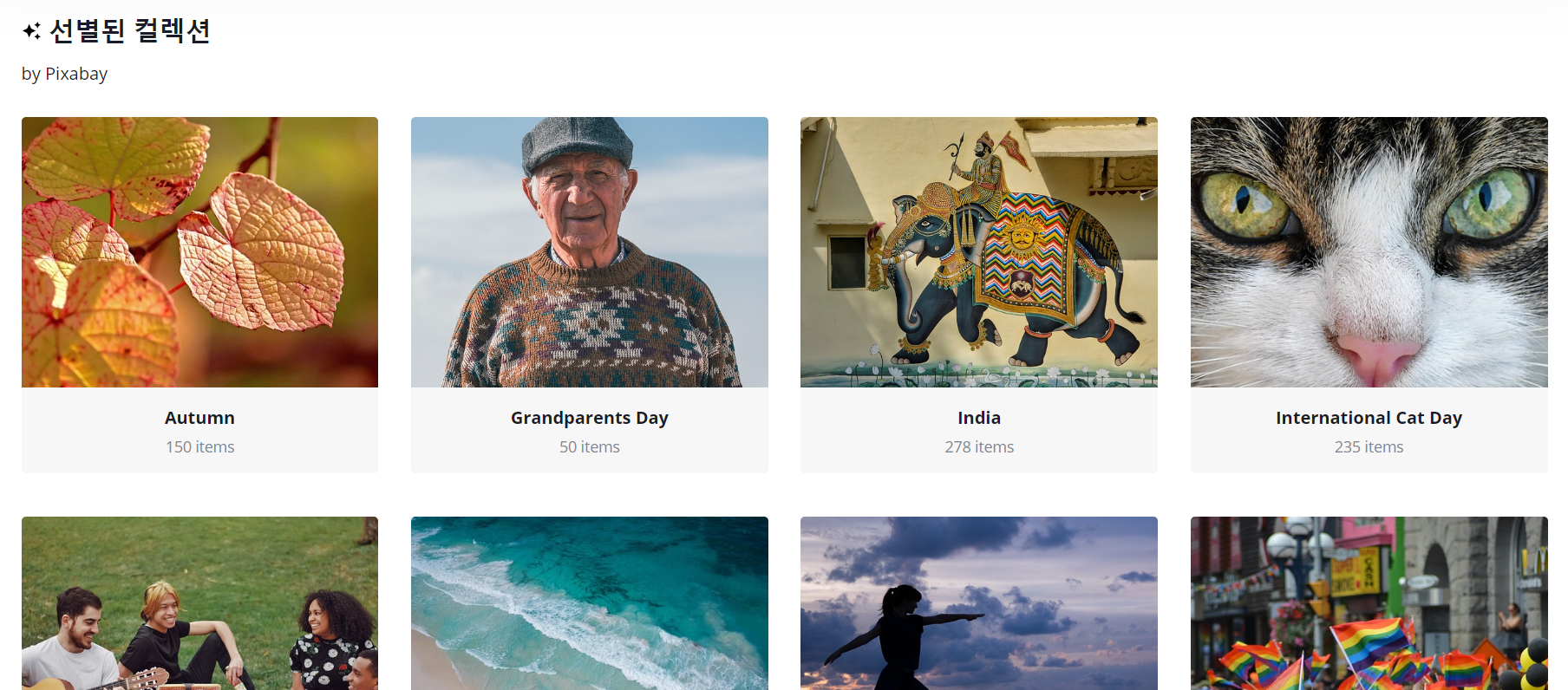This screenshot has height=690, width=1568.
Task: Click the 선별된 컬렉션 heading text
Action: tap(130, 31)
